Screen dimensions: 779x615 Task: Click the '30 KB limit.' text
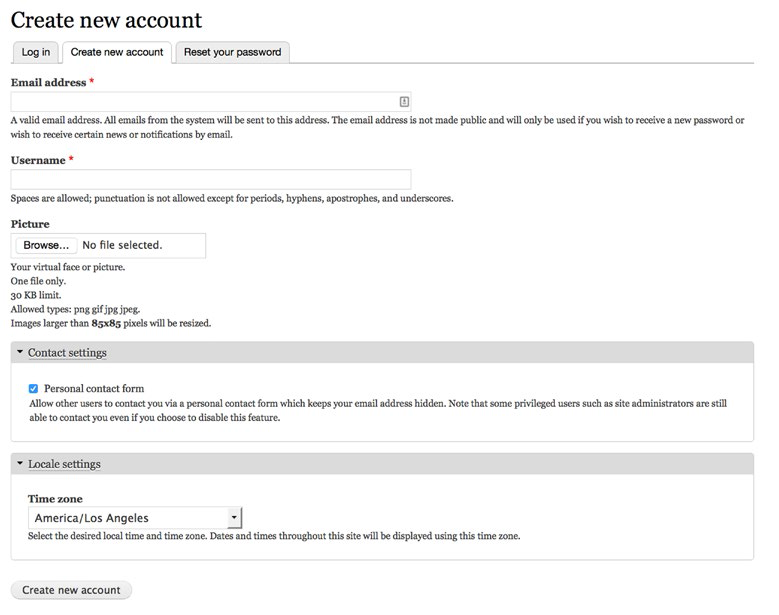pyautogui.click(x=36, y=295)
